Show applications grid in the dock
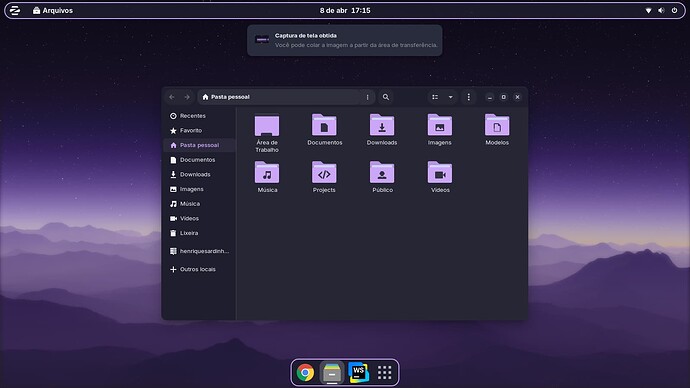This screenshot has width=690, height=388. (x=385, y=373)
